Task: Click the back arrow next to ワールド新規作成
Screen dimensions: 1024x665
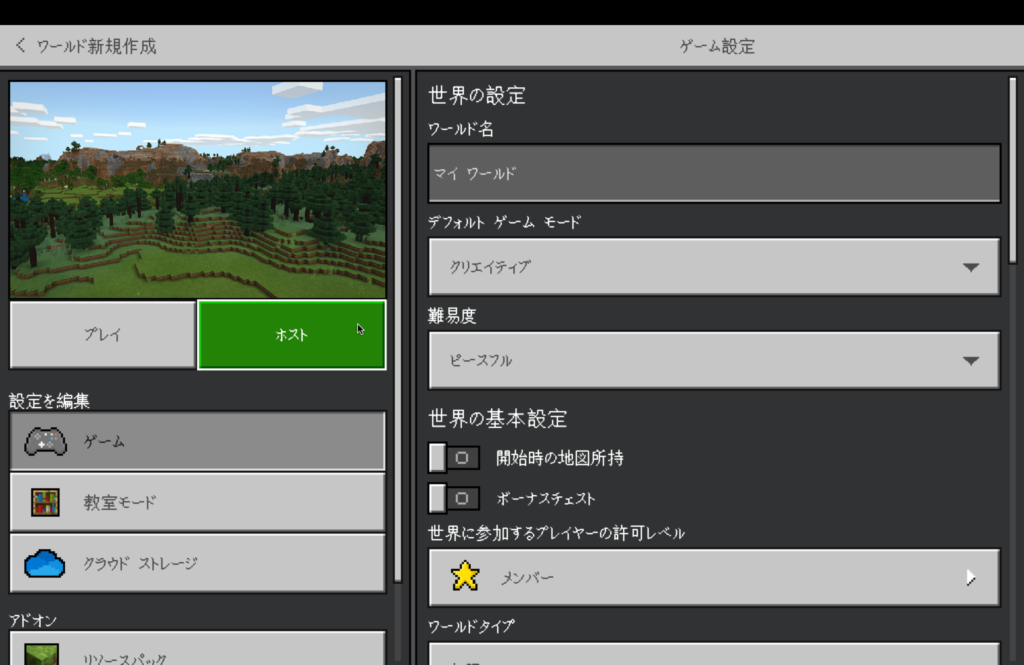Action: click(x=20, y=46)
